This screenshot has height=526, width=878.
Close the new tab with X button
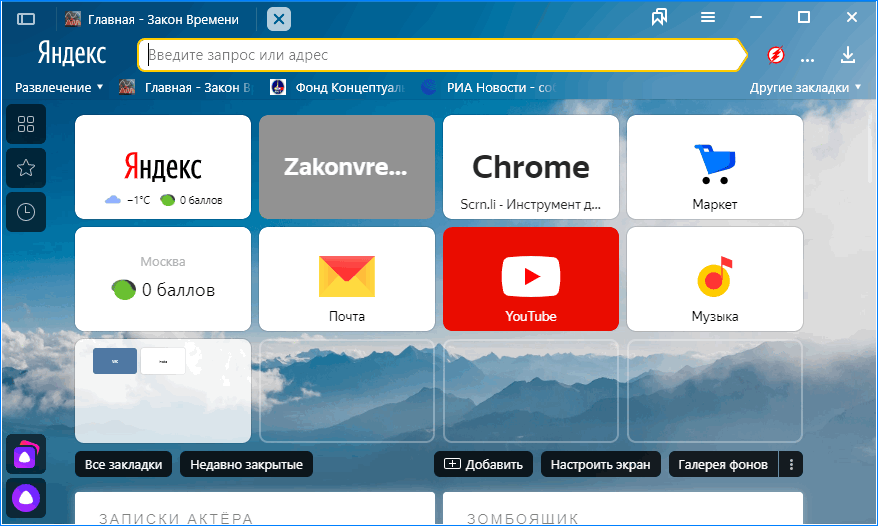click(279, 20)
